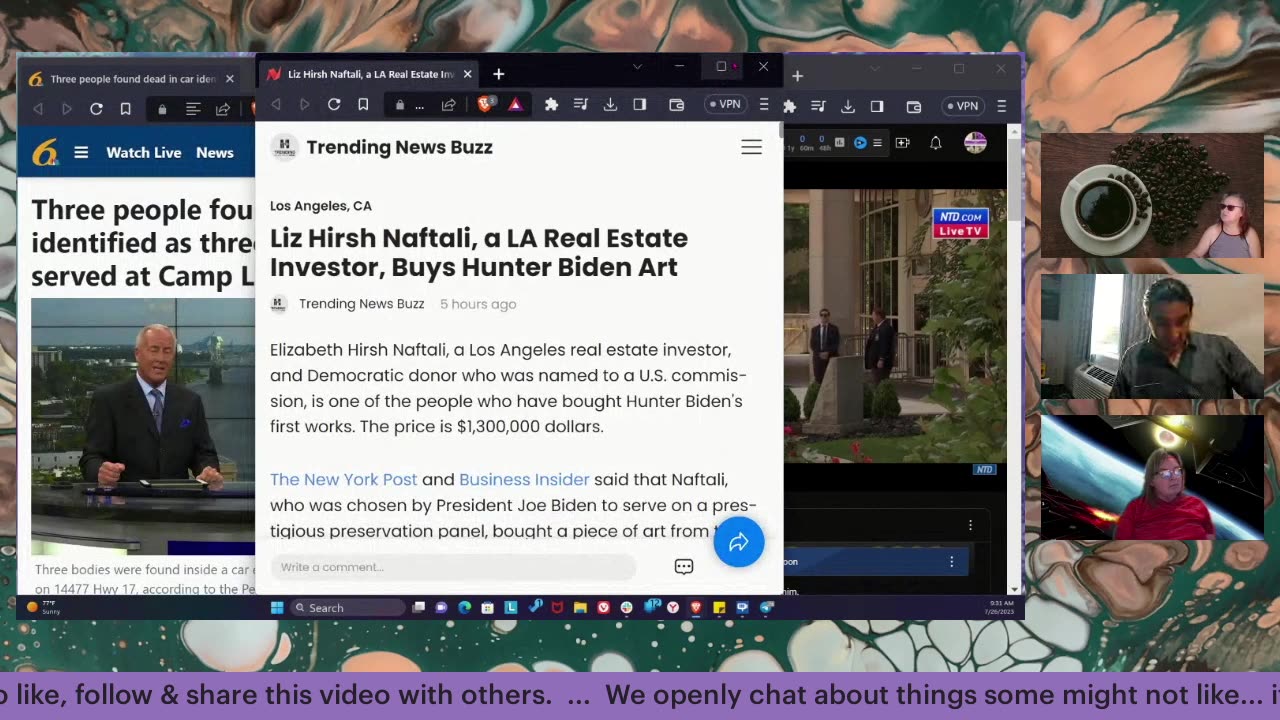Open the main menu in the right window

coord(1001,106)
